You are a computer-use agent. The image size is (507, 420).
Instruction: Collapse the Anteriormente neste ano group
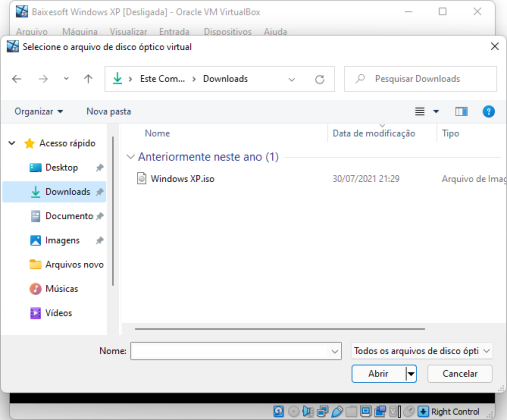pos(130,156)
